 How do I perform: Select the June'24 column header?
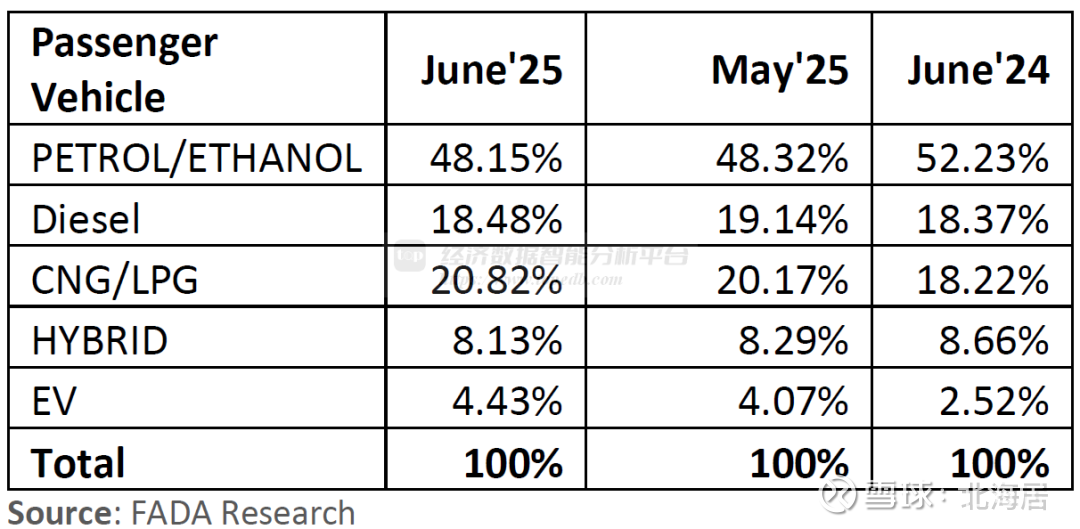coord(972,68)
